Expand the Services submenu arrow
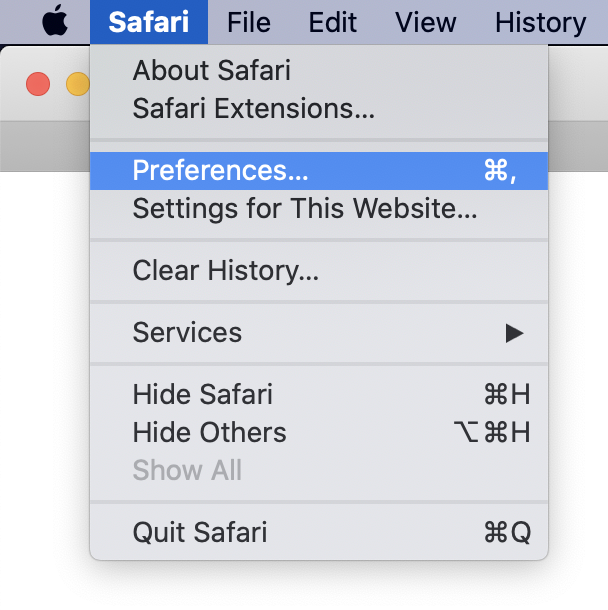This screenshot has height=610, width=608. (514, 333)
